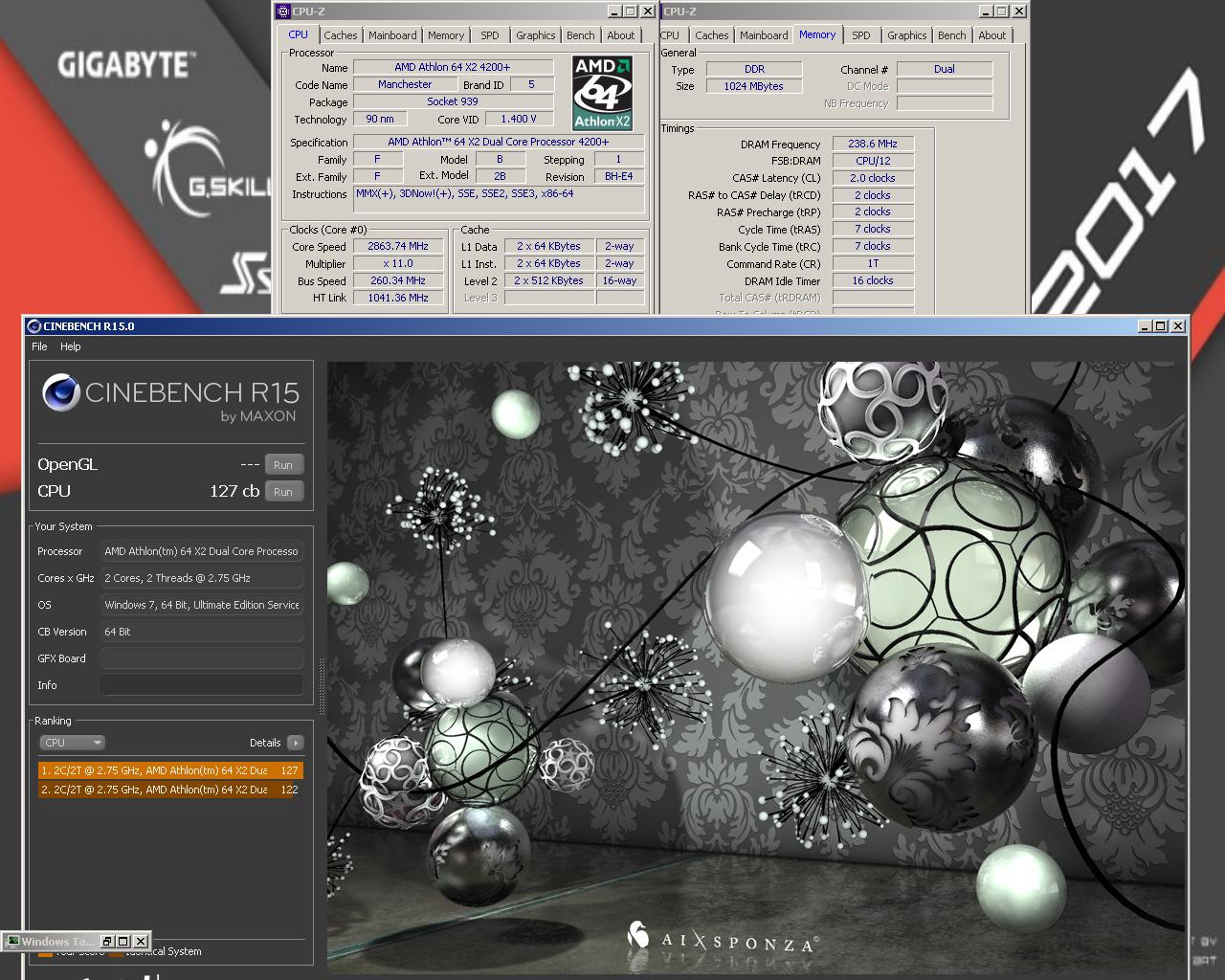Screen dimensions: 1225x980
Task: Click the Cores x GHz field value
Action: (x=202, y=578)
